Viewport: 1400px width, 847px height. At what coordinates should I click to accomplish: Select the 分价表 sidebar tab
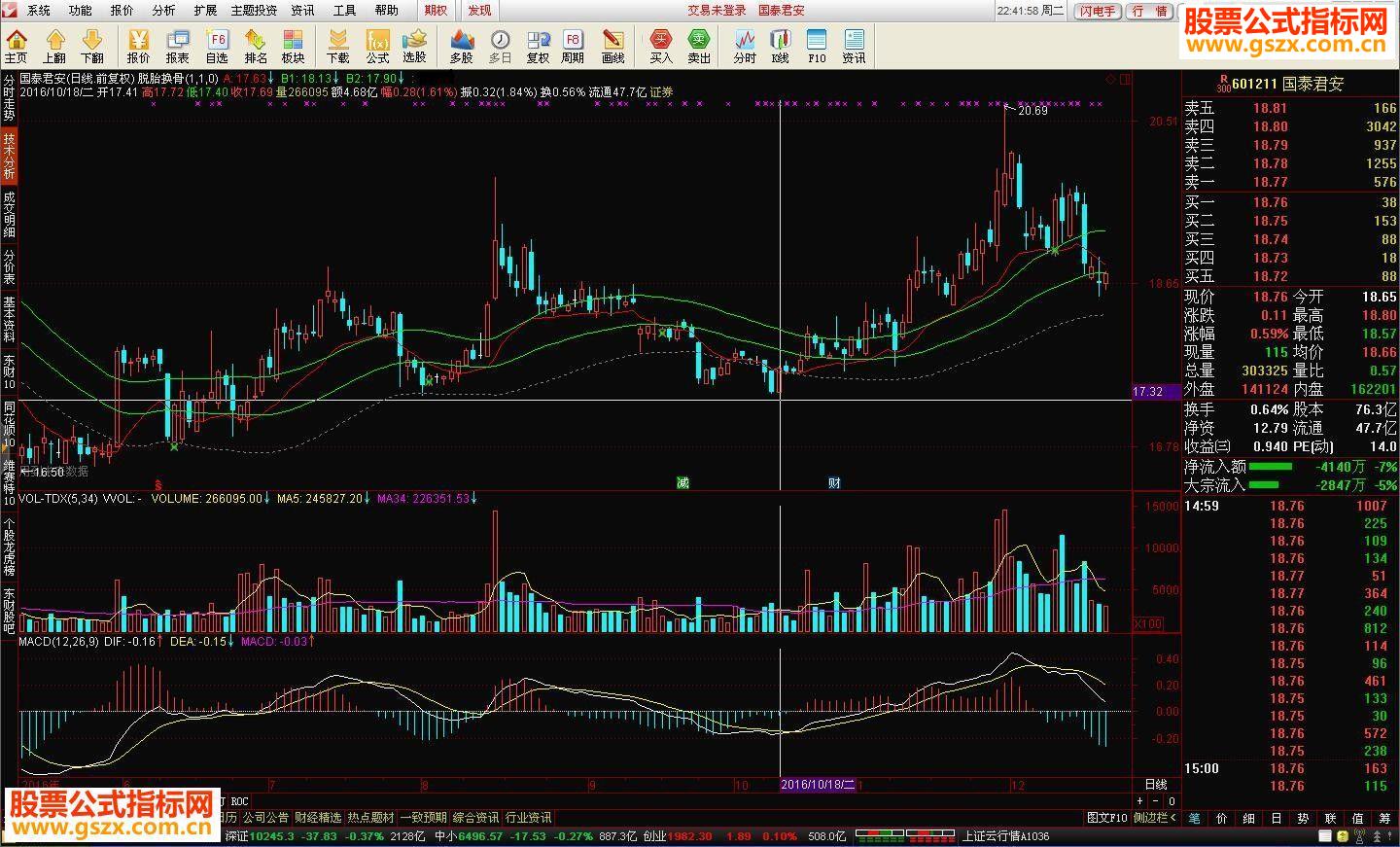pyautogui.click(x=9, y=265)
